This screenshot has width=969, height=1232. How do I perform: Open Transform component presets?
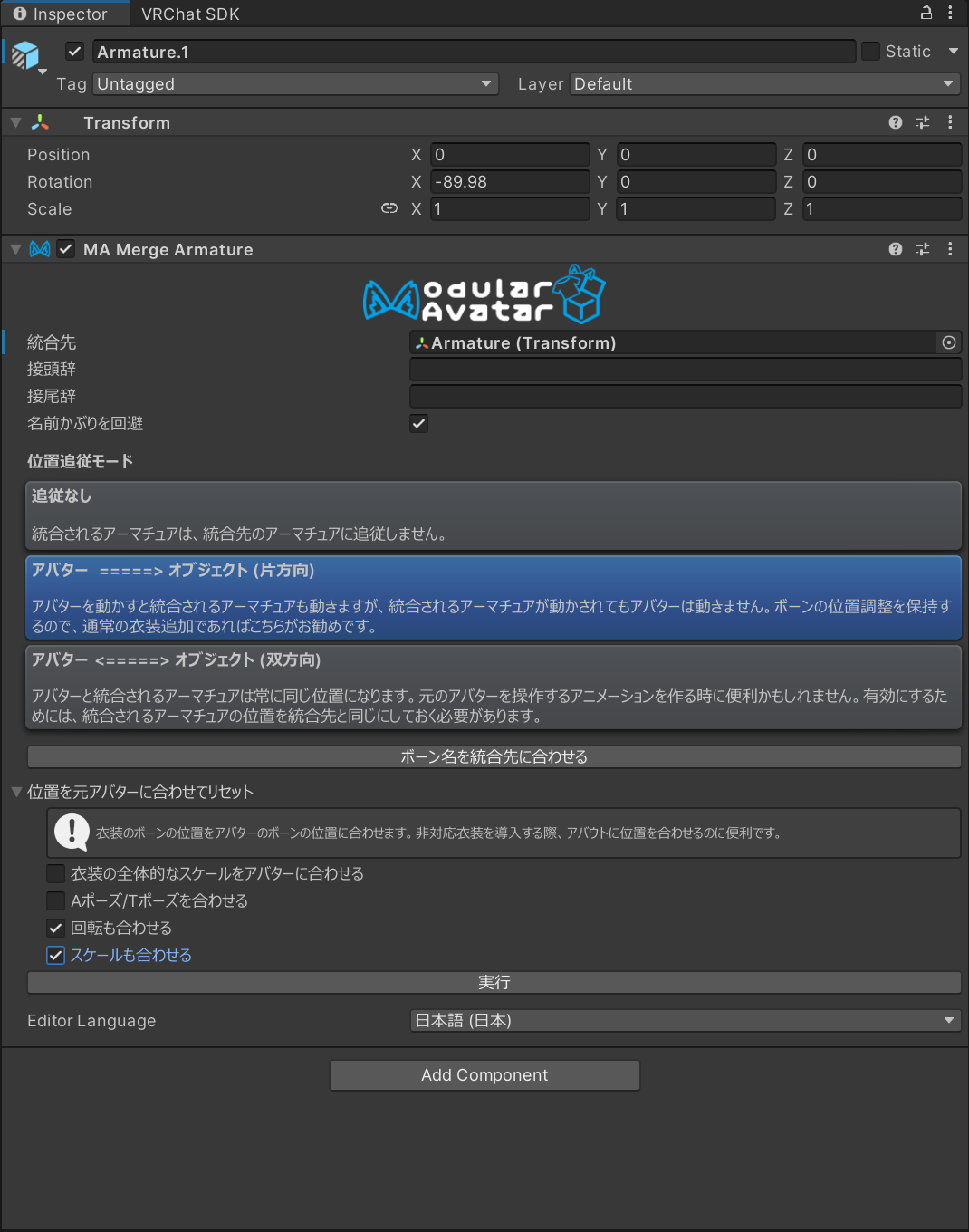coord(923,122)
